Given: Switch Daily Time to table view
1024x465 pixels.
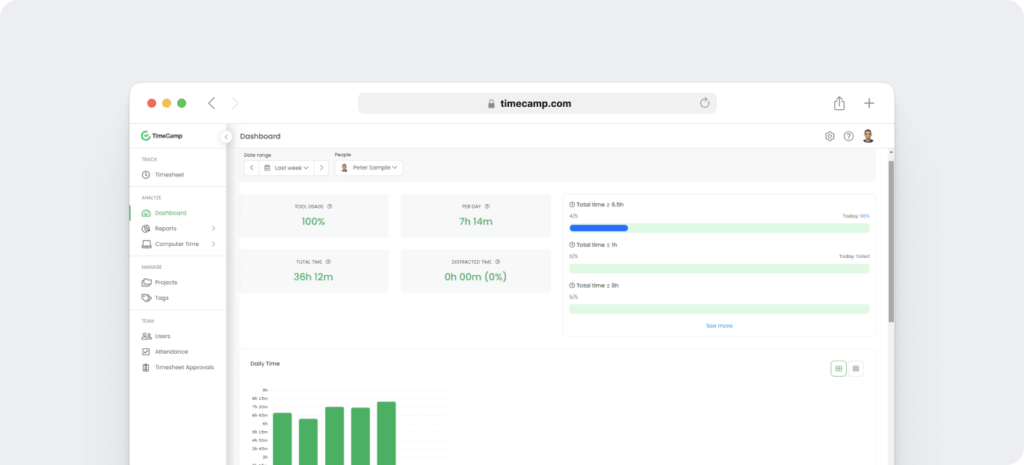Looking at the screenshot, I should [856, 369].
